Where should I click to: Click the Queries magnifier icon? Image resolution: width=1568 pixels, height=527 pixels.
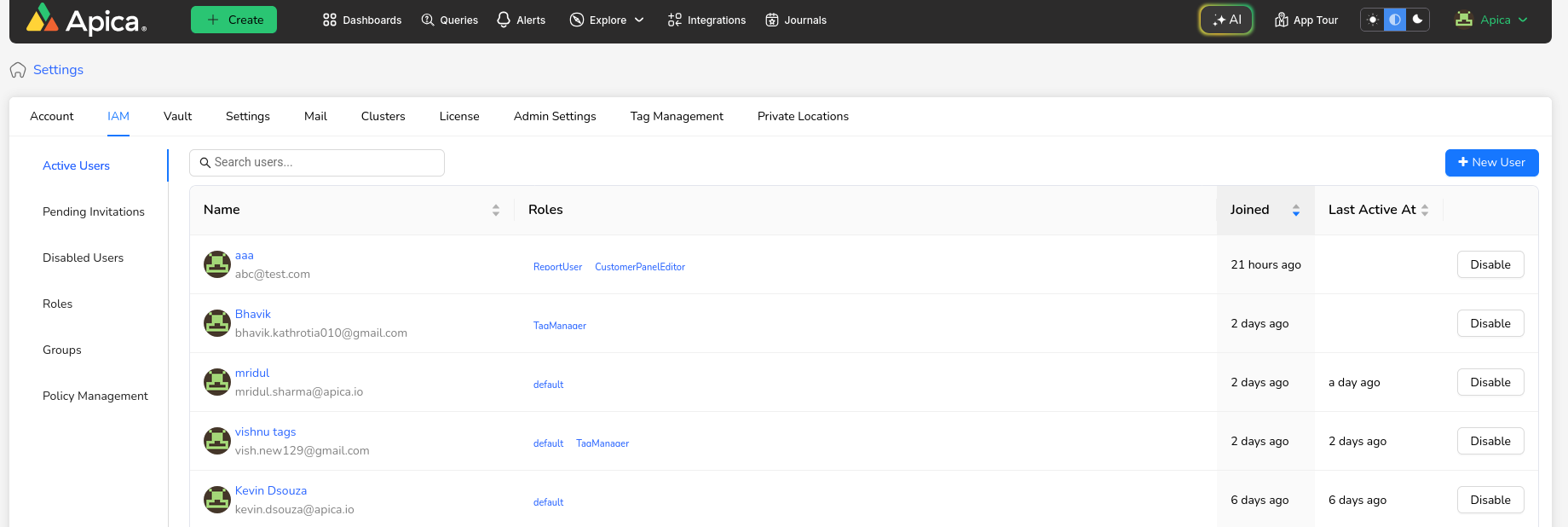pyautogui.click(x=428, y=20)
